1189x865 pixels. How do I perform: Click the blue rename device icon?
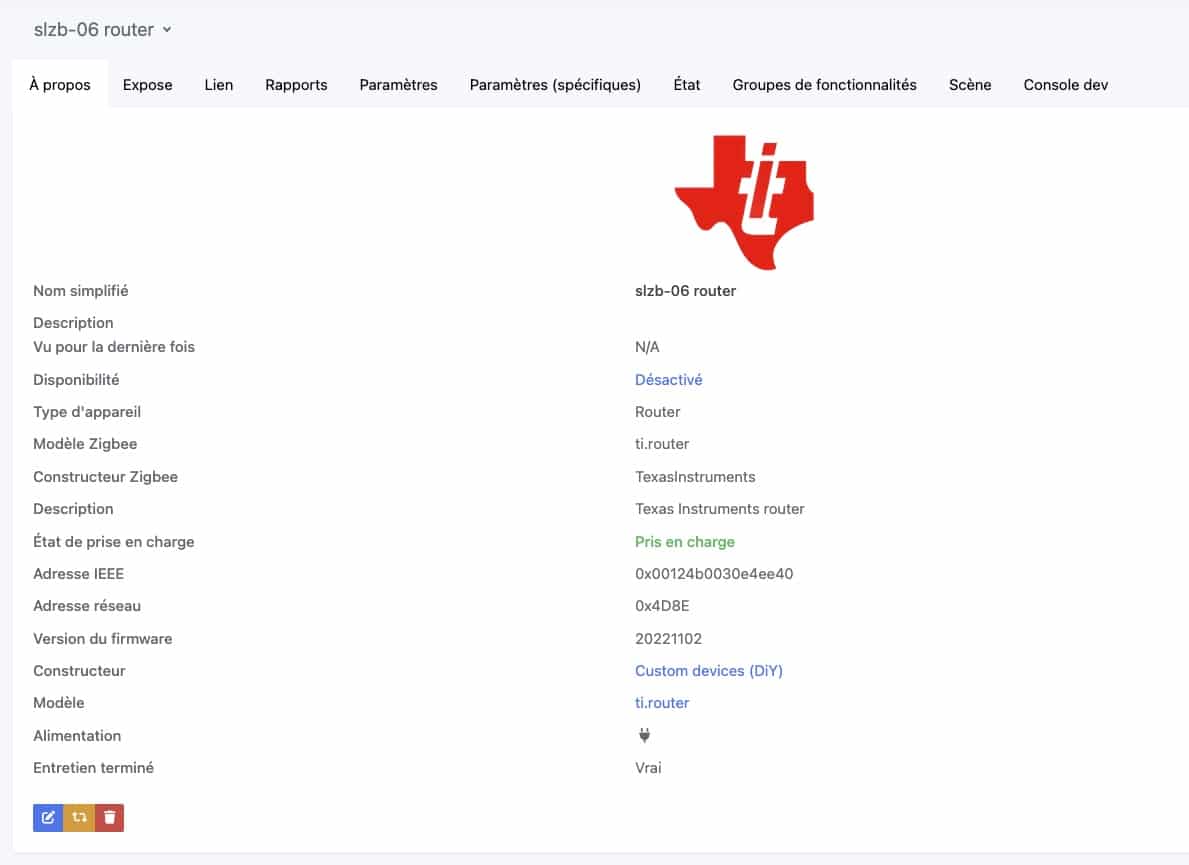tap(48, 817)
